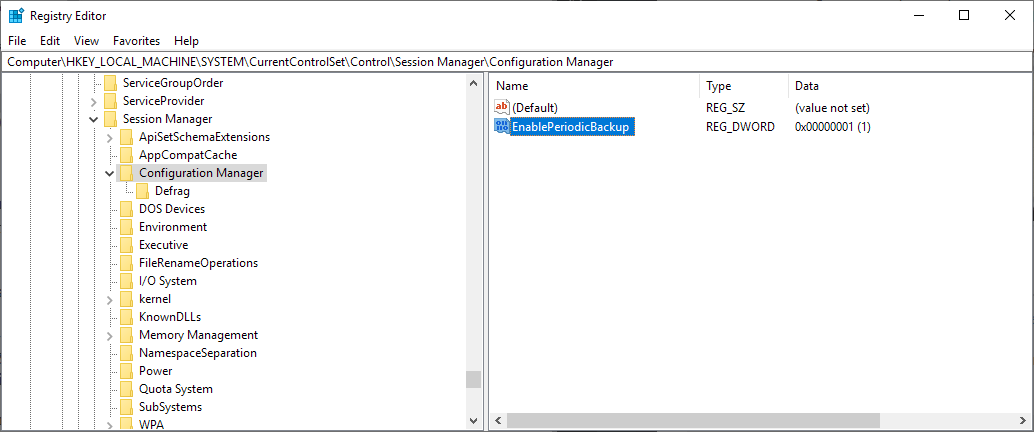Expand the kernel key
This screenshot has height=432, width=1034.
click(109, 299)
